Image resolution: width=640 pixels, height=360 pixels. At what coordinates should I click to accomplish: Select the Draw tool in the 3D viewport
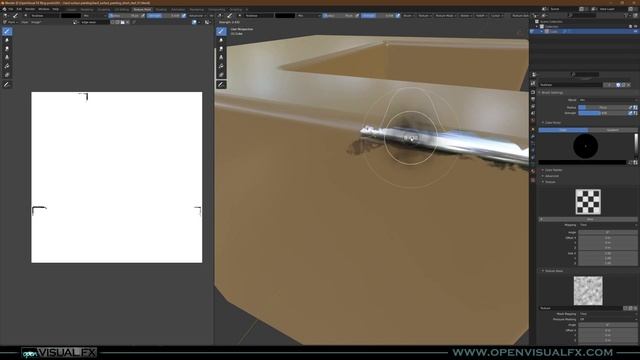[221, 31]
